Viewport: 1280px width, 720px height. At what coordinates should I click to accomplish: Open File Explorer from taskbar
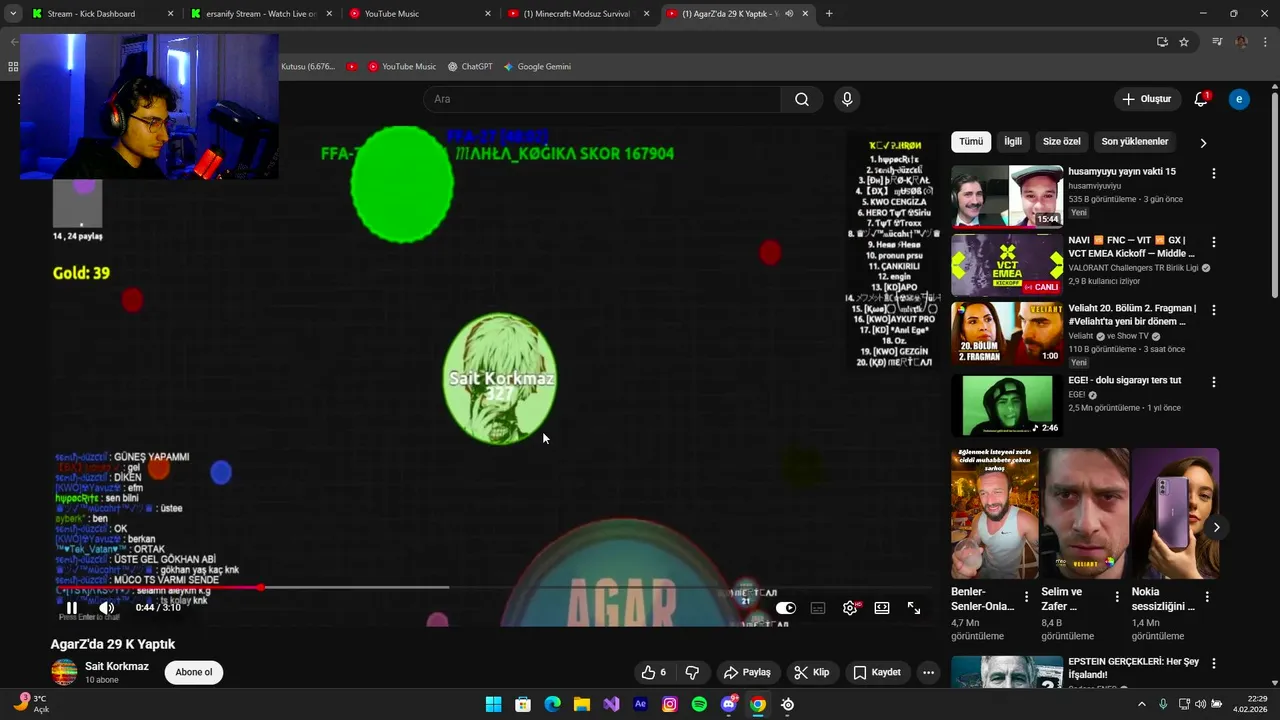coord(581,704)
